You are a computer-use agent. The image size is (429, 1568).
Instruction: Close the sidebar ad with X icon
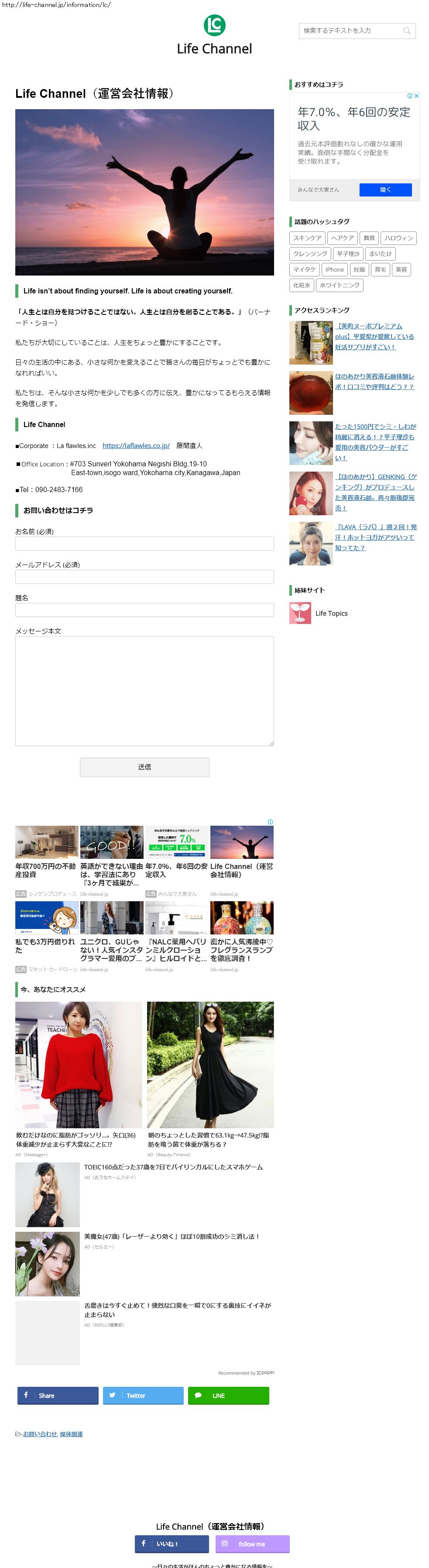tap(417, 96)
